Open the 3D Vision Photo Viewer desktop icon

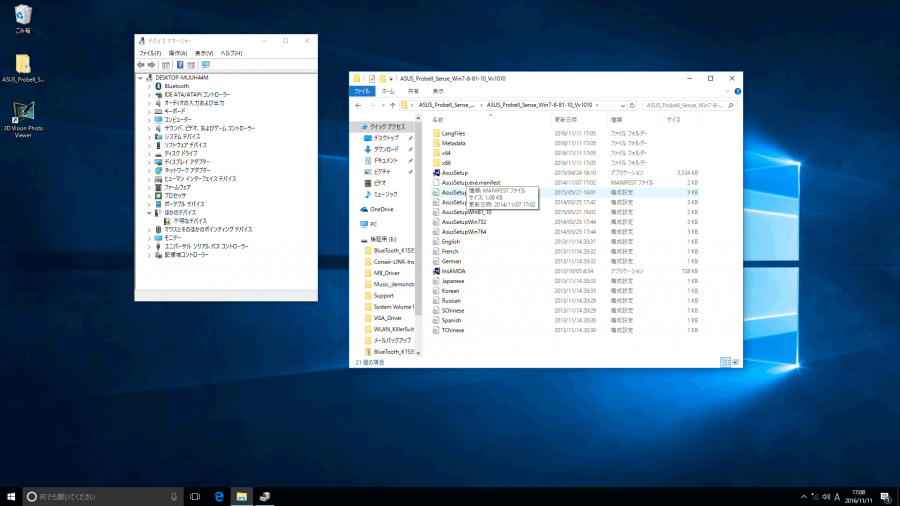tap(23, 112)
